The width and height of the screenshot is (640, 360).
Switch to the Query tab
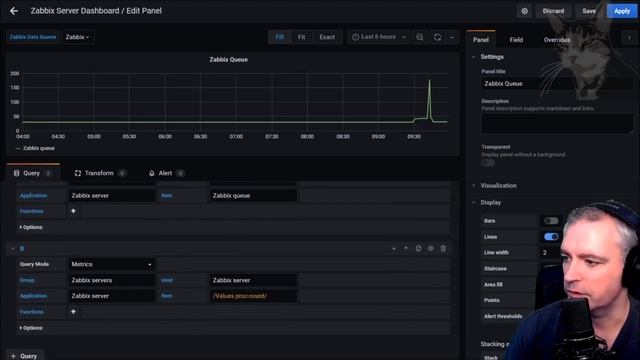tap(33, 173)
